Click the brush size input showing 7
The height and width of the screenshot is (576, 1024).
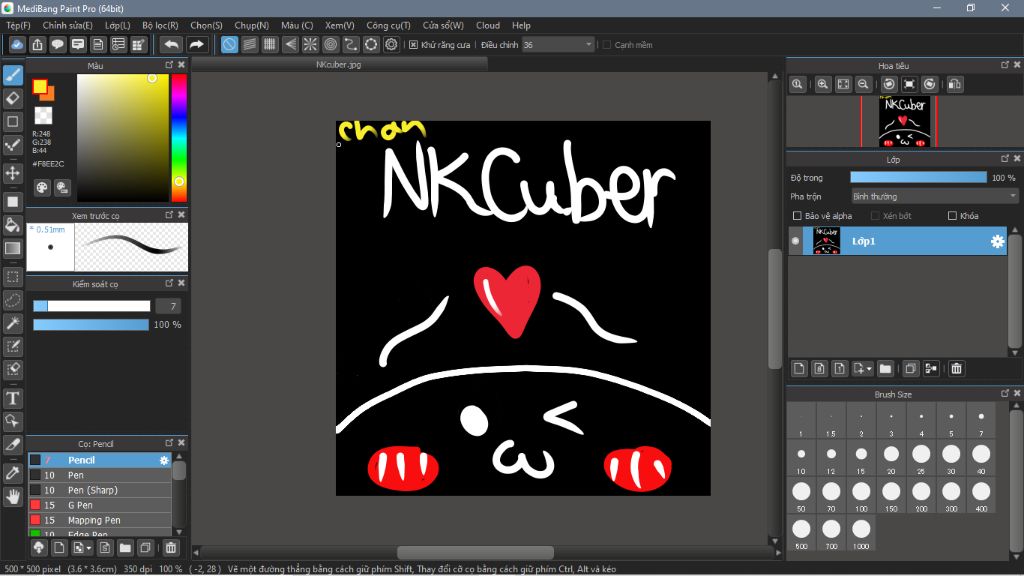pyautogui.click(x=168, y=306)
